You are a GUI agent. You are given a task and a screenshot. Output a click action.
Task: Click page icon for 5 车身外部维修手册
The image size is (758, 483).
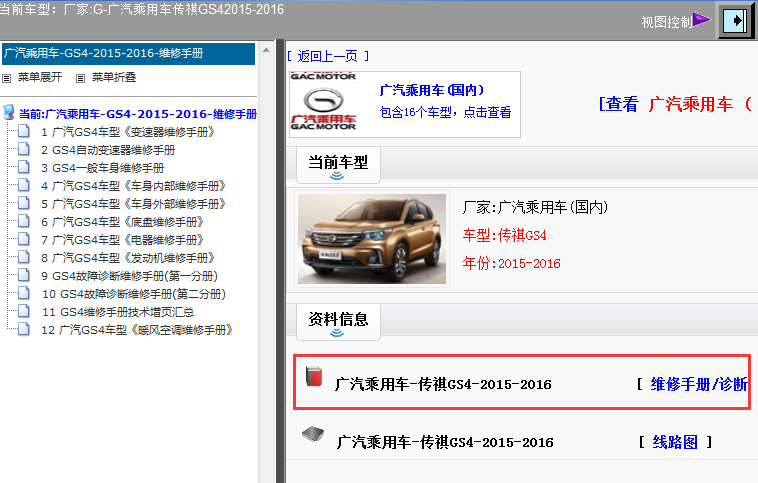[24, 203]
